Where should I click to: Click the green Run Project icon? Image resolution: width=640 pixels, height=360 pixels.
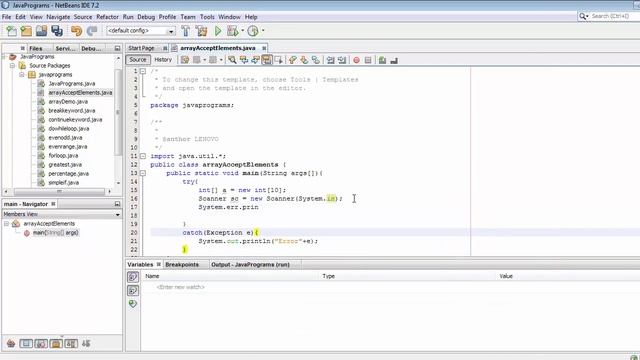tap(218, 31)
